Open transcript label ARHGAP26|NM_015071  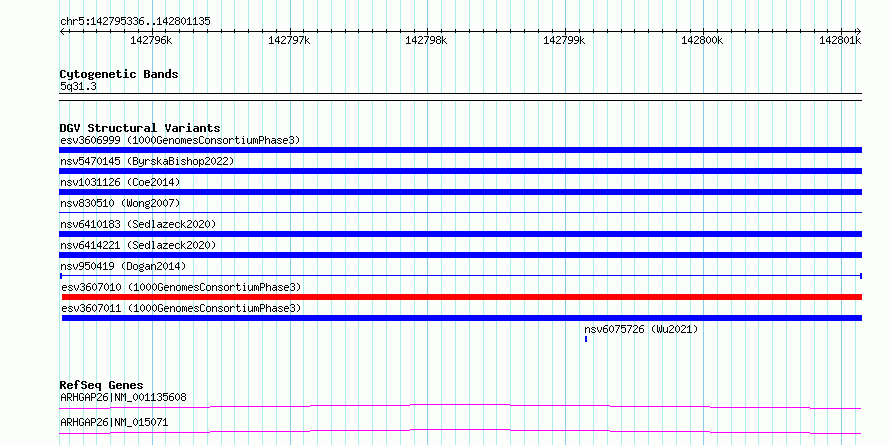pyautogui.click(x=114, y=422)
